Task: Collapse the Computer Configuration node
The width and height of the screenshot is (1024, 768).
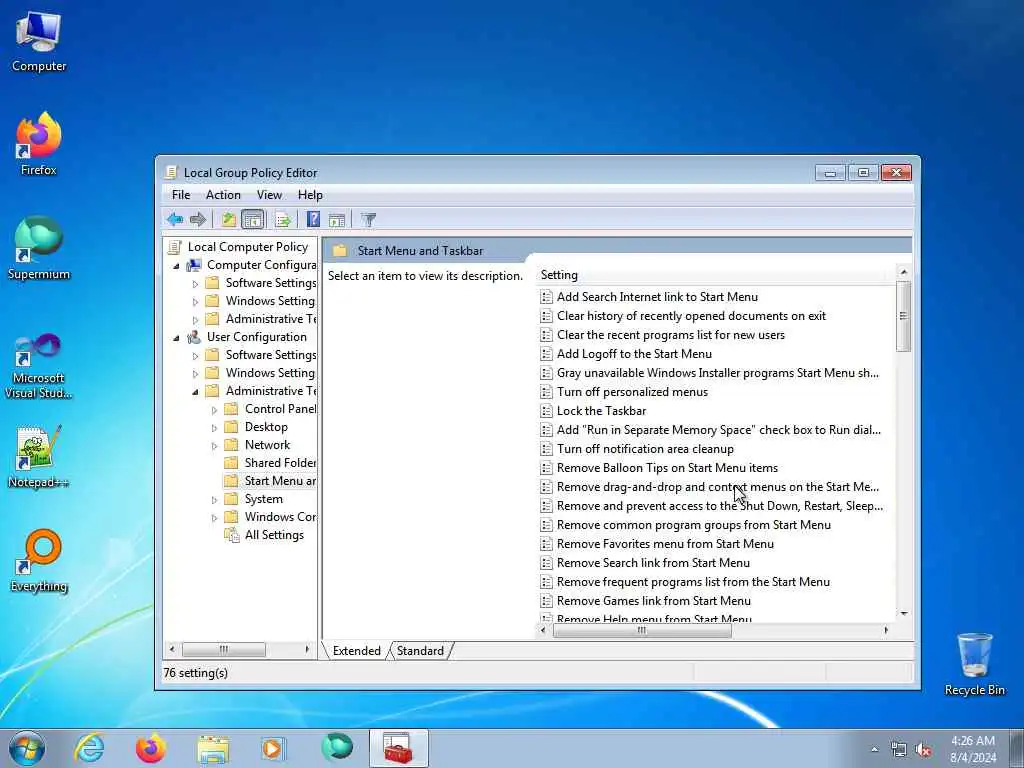Action: pos(176,266)
